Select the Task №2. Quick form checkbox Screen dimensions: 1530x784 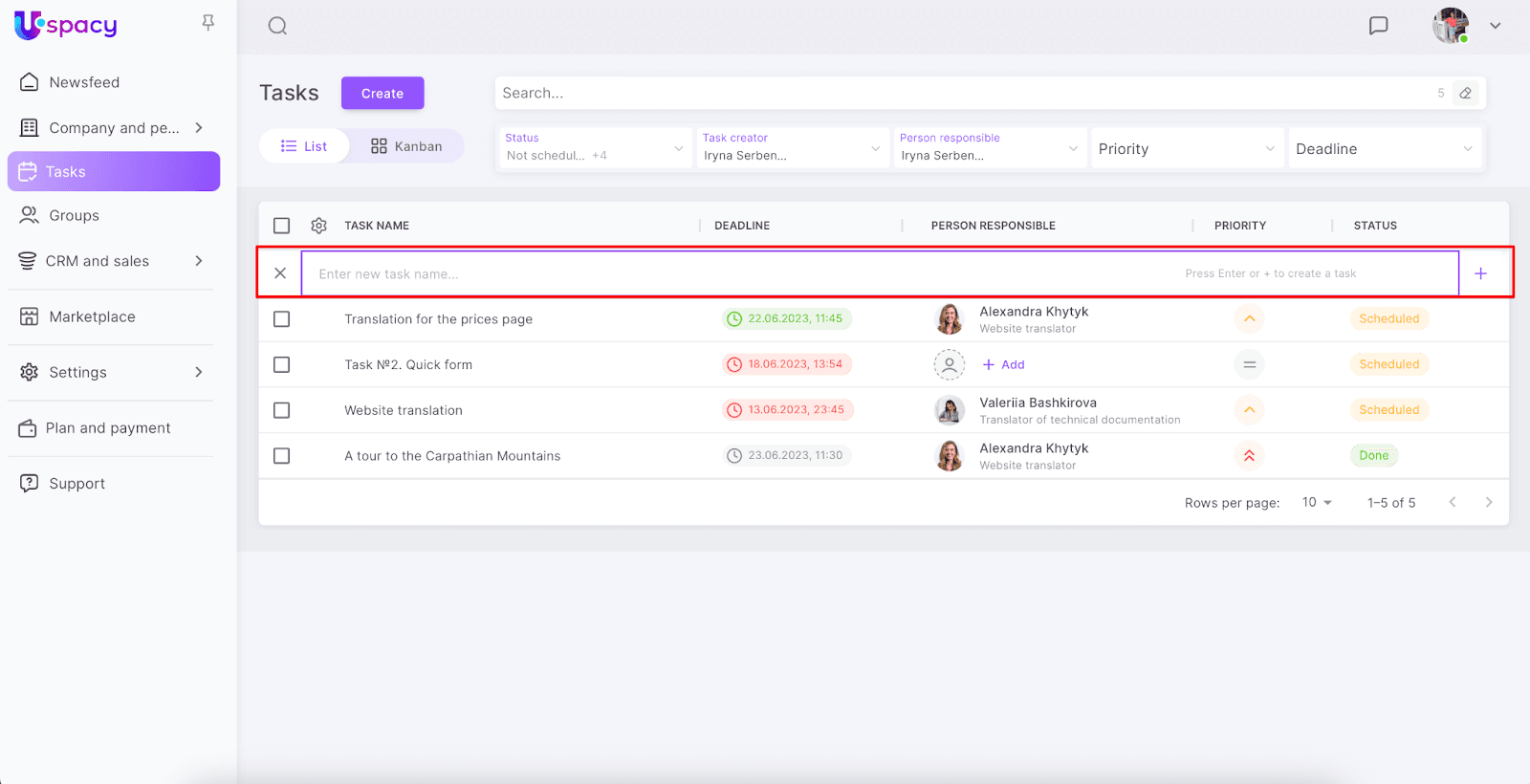tap(281, 364)
